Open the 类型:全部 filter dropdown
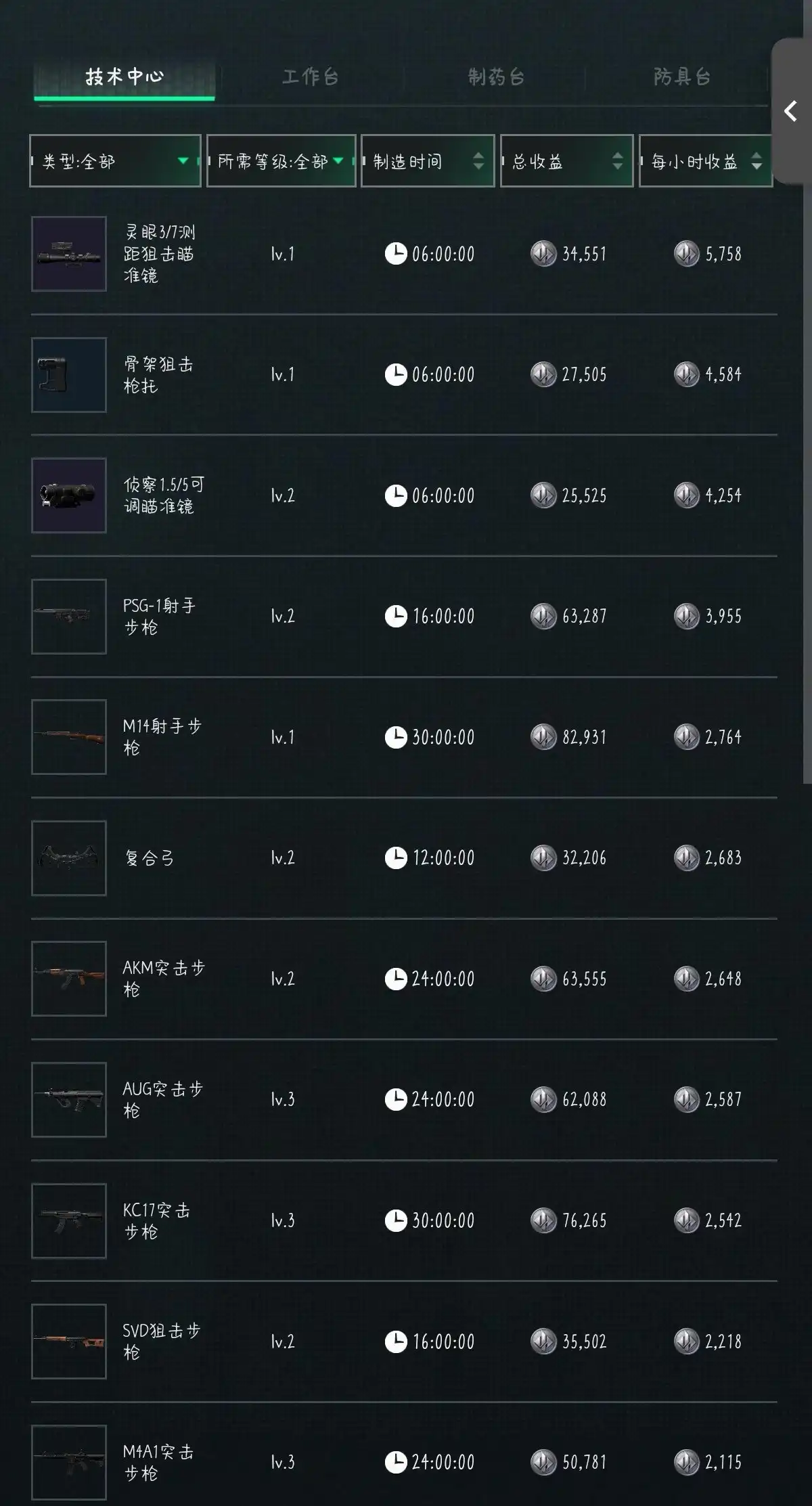This screenshot has width=812, height=1506. click(x=115, y=161)
